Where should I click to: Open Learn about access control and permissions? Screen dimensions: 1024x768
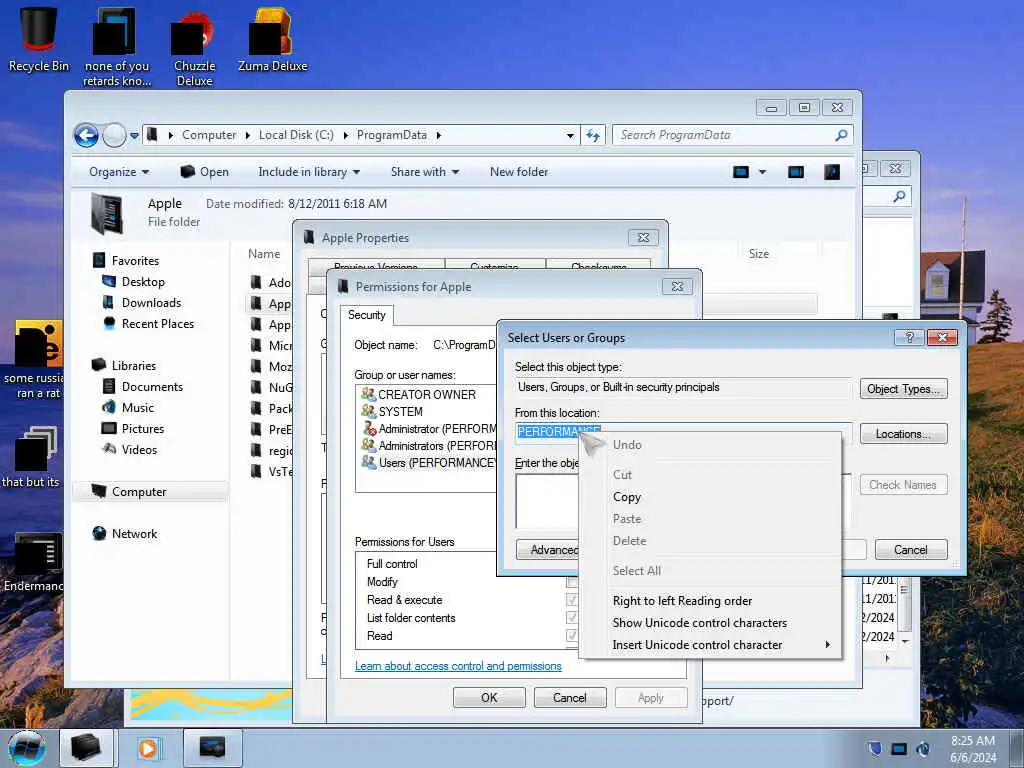click(458, 666)
